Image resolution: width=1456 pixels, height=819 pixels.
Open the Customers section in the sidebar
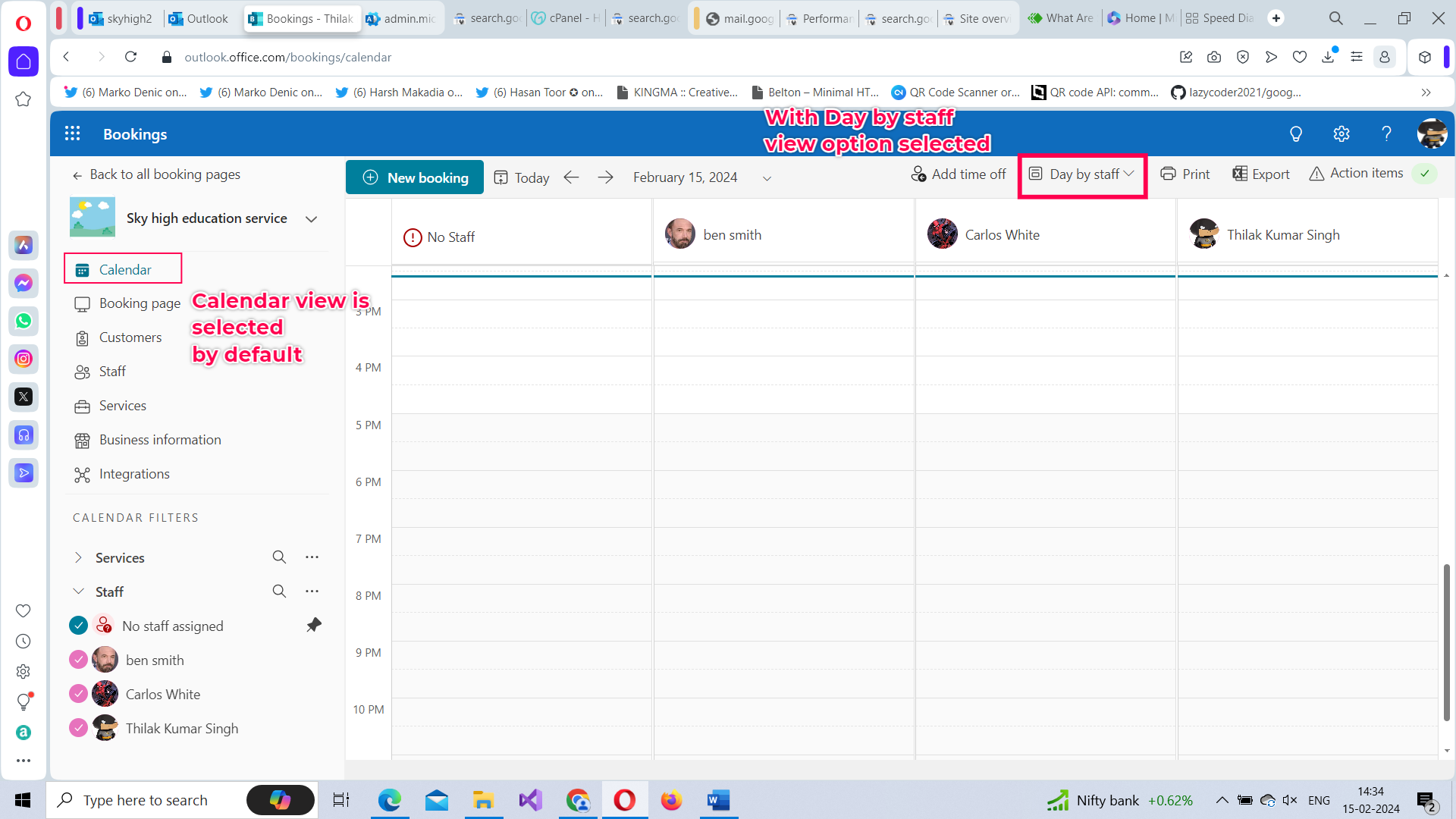(130, 337)
